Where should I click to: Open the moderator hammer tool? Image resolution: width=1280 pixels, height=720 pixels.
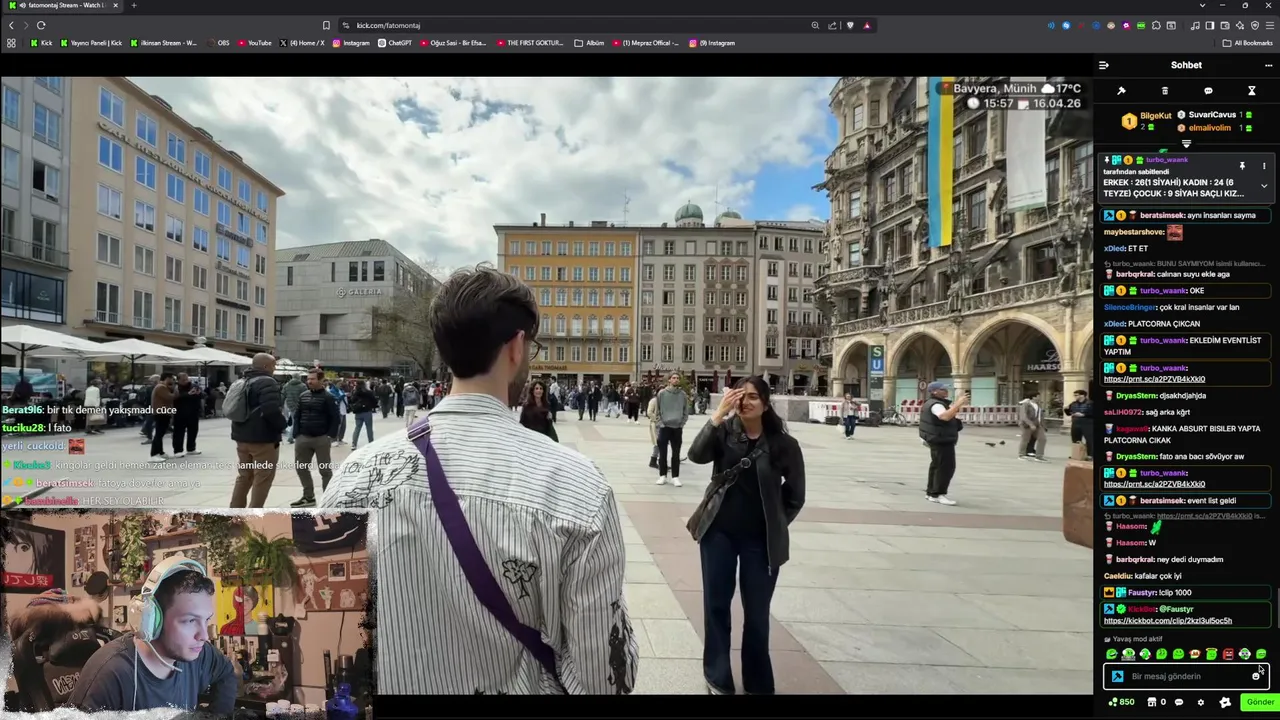pyautogui.click(x=1121, y=91)
